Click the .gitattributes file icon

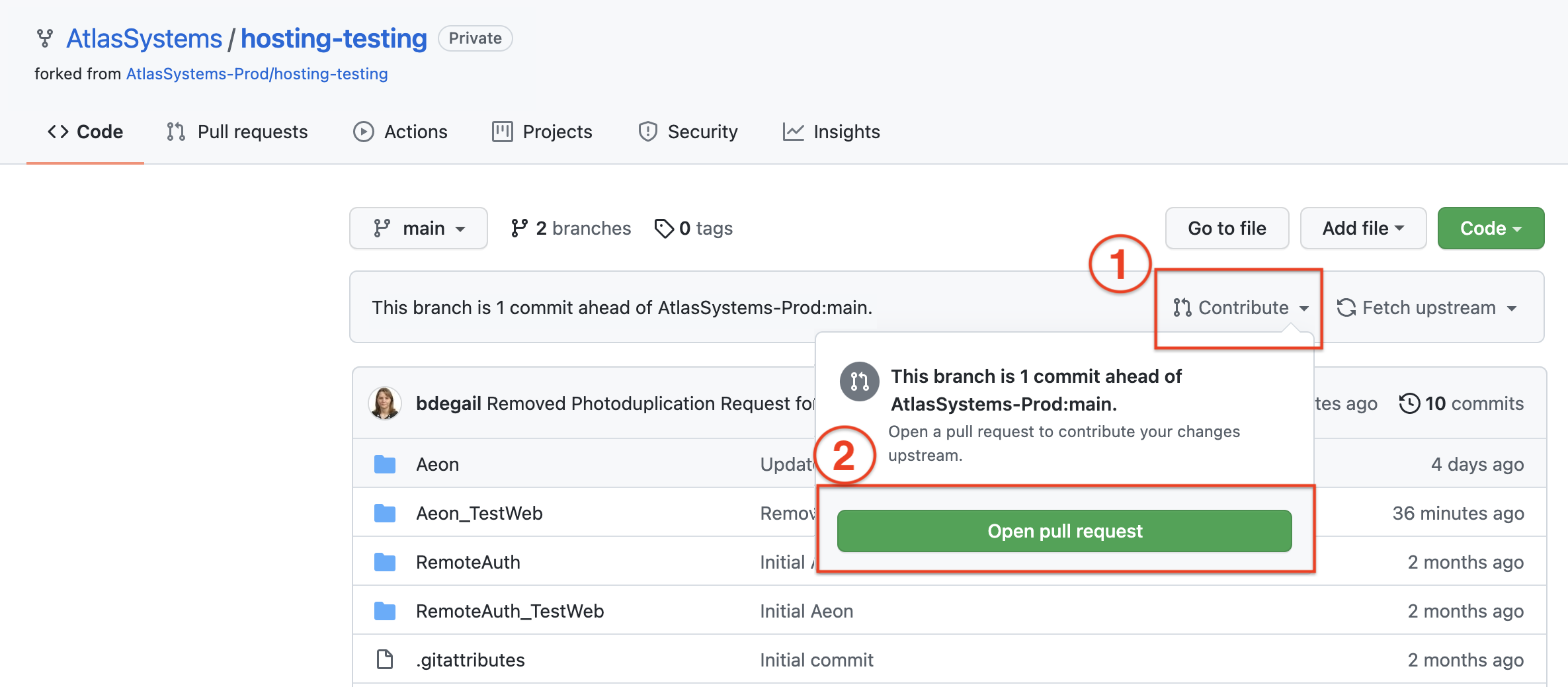[x=384, y=659]
